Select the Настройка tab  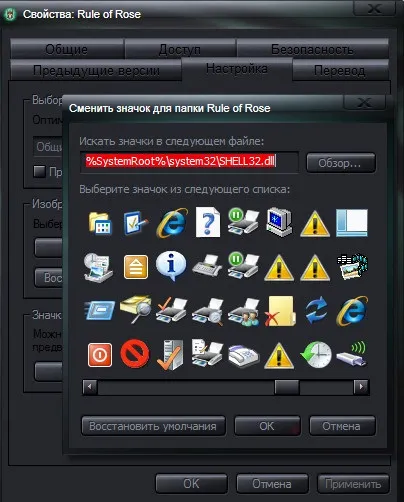[237, 69]
